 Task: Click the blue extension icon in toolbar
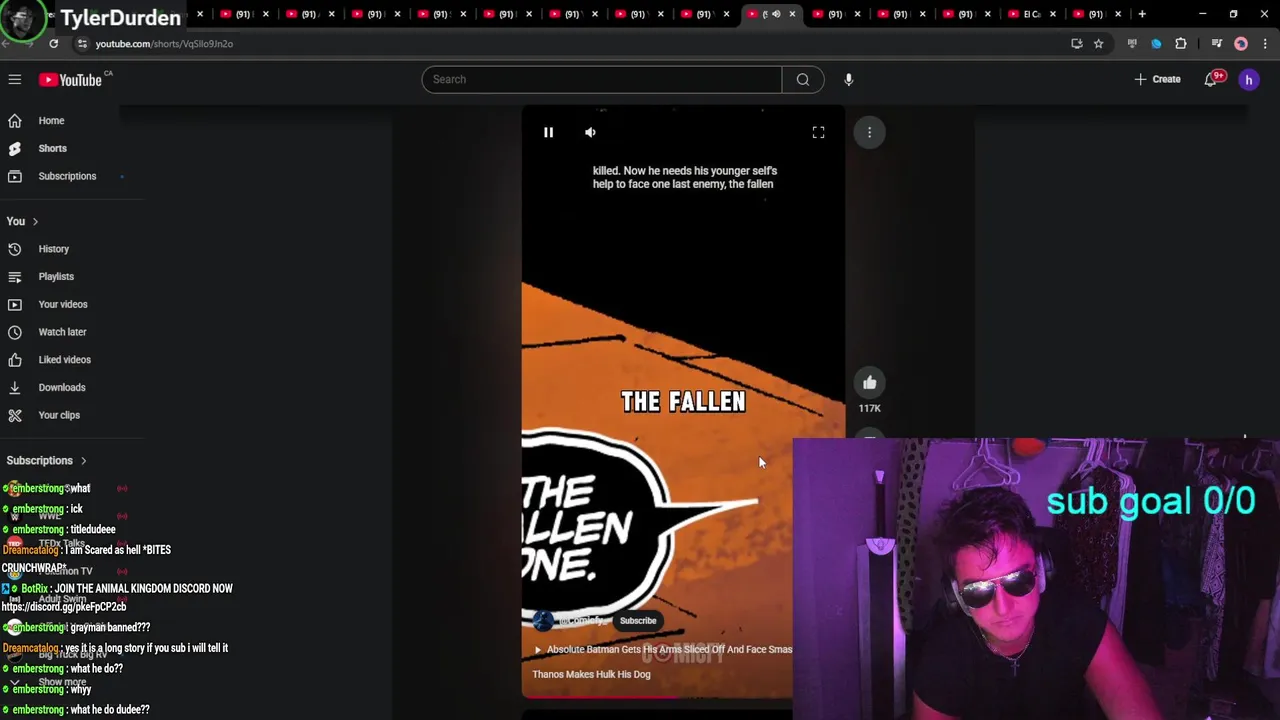click(1156, 44)
